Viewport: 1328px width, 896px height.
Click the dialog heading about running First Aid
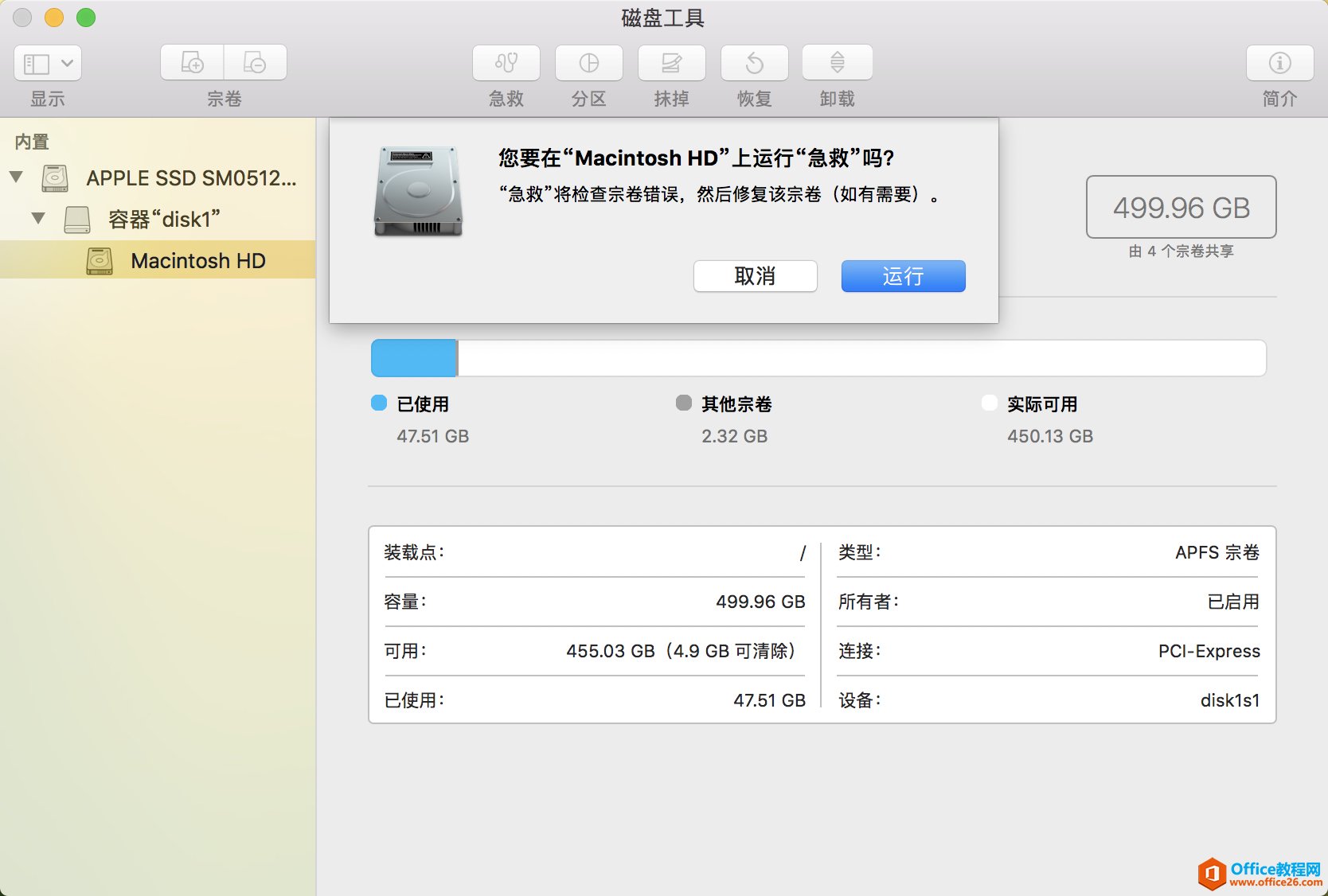pyautogui.click(x=697, y=158)
